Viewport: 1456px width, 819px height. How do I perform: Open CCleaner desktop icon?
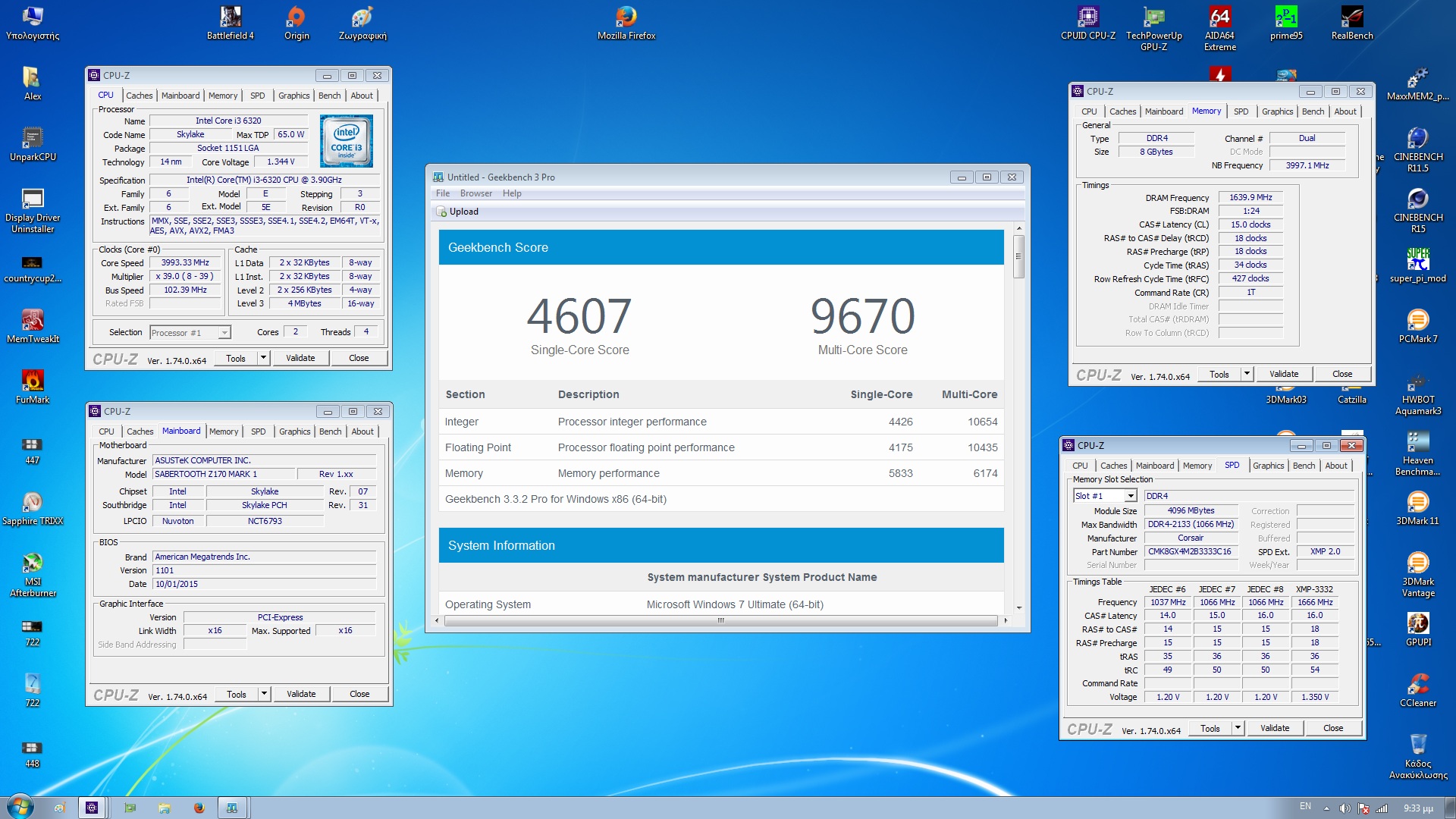tap(1418, 690)
